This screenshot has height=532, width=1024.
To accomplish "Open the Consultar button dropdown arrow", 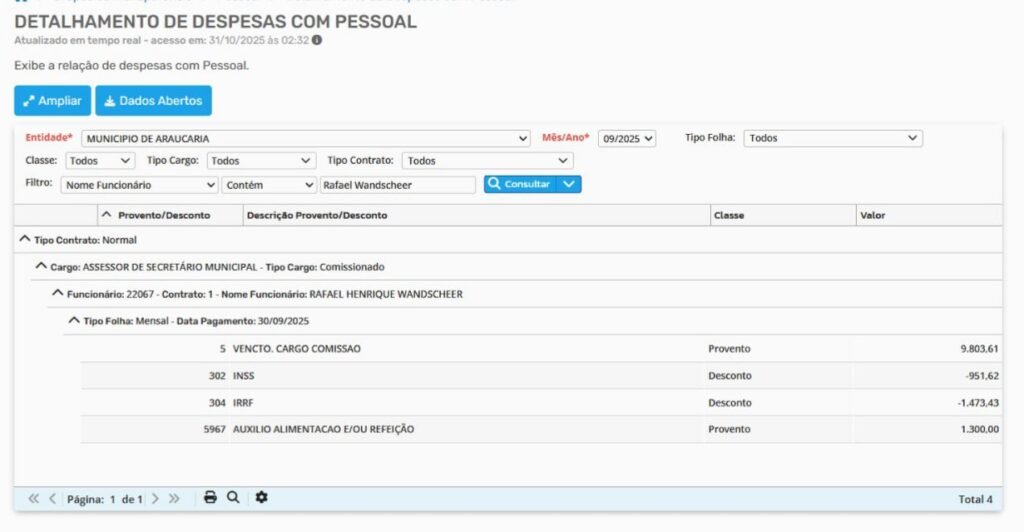I will tap(569, 184).
